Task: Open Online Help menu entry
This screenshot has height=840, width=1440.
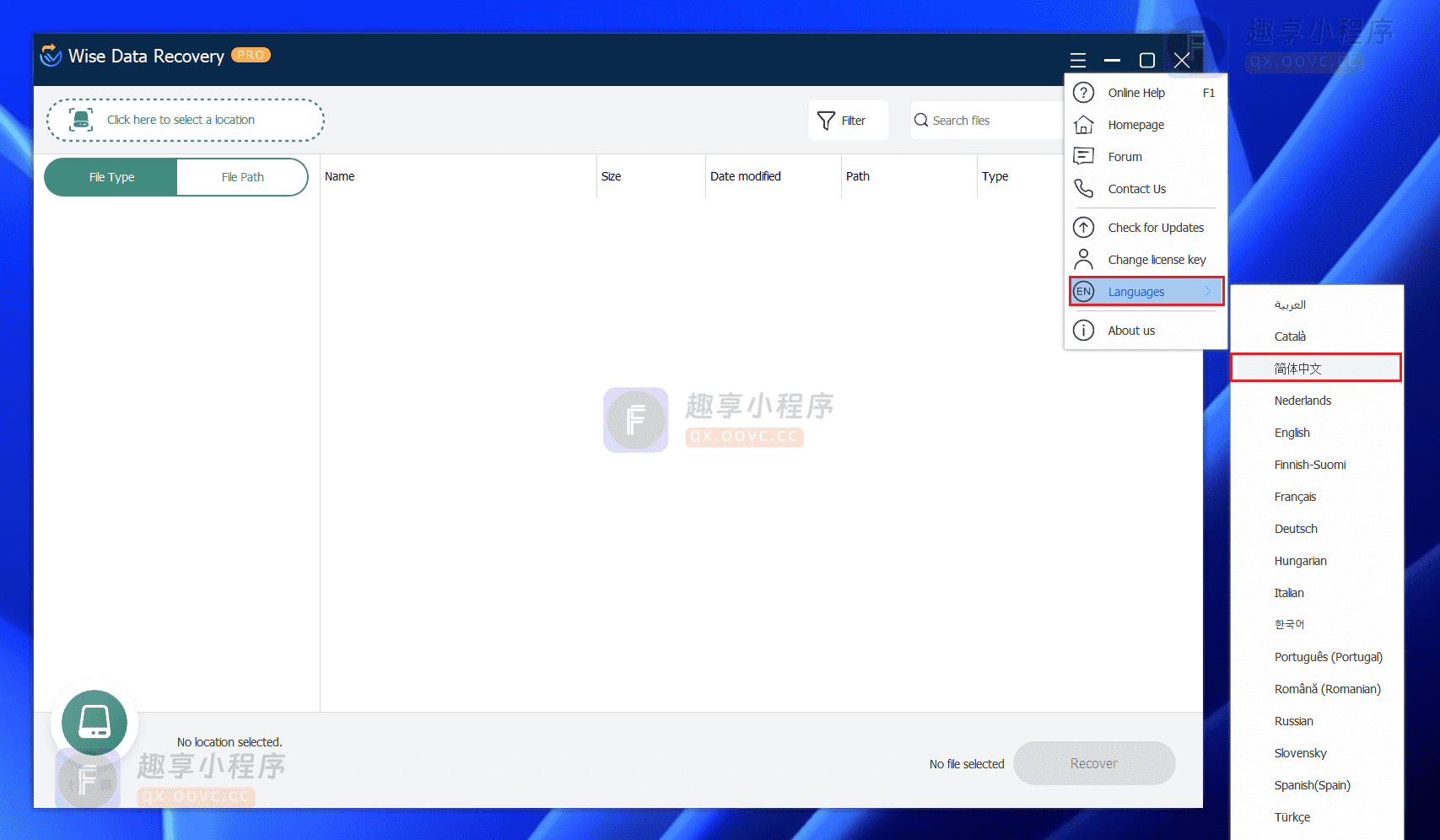Action: pos(1146,93)
